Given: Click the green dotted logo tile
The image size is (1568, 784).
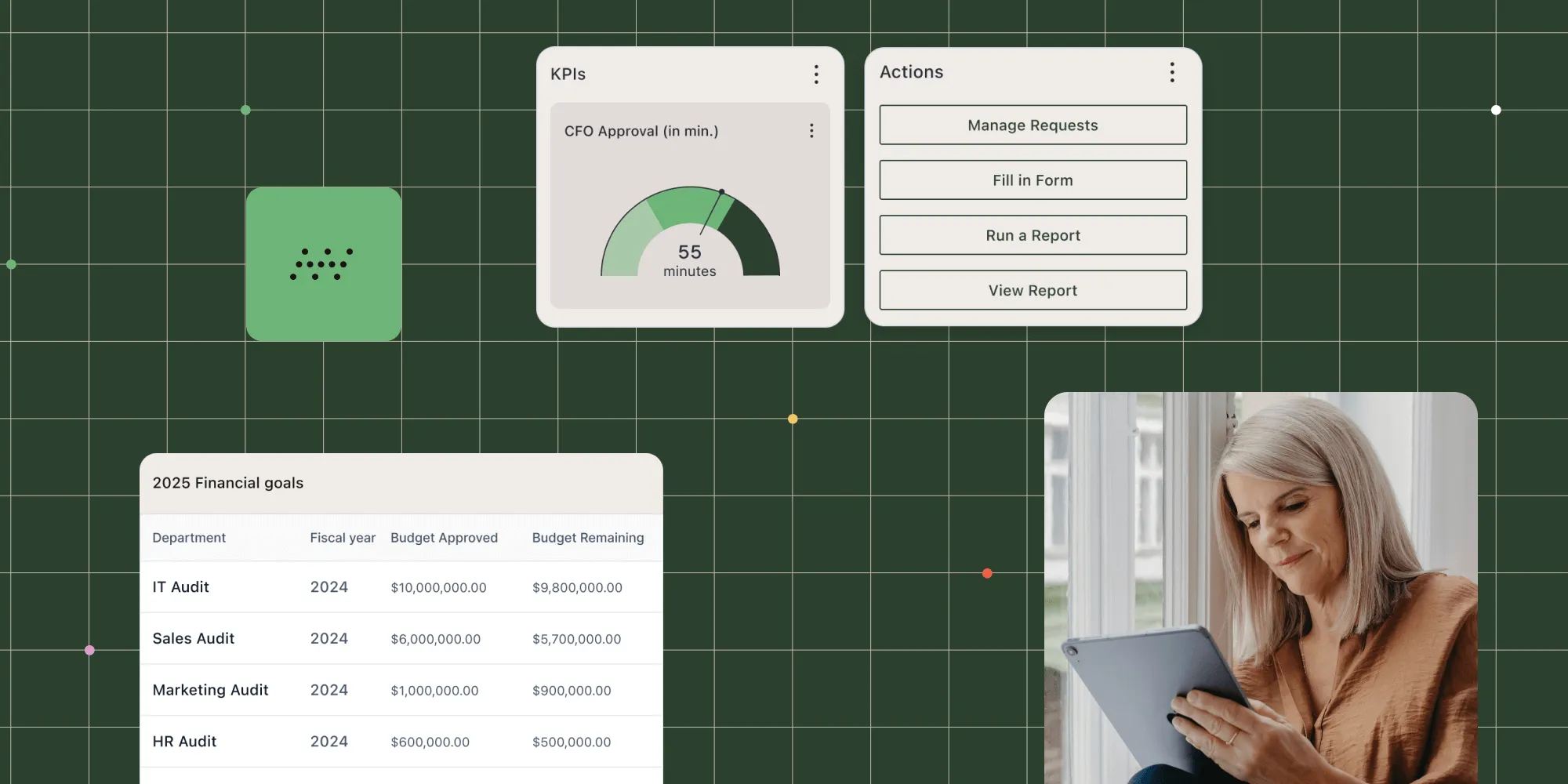Looking at the screenshot, I should point(323,263).
